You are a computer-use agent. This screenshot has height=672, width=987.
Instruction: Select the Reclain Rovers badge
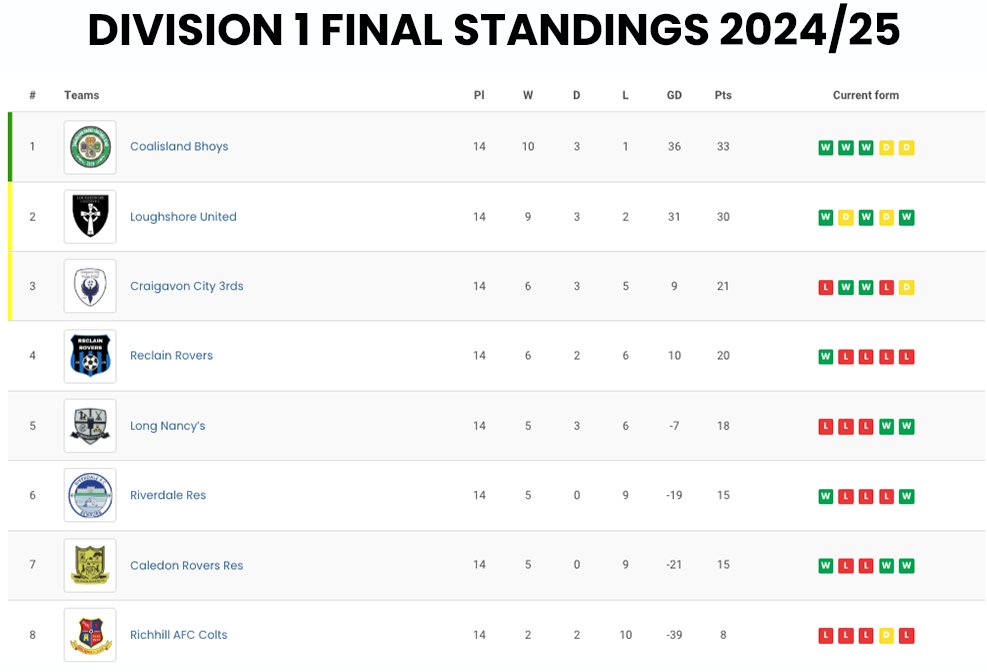tap(90, 356)
